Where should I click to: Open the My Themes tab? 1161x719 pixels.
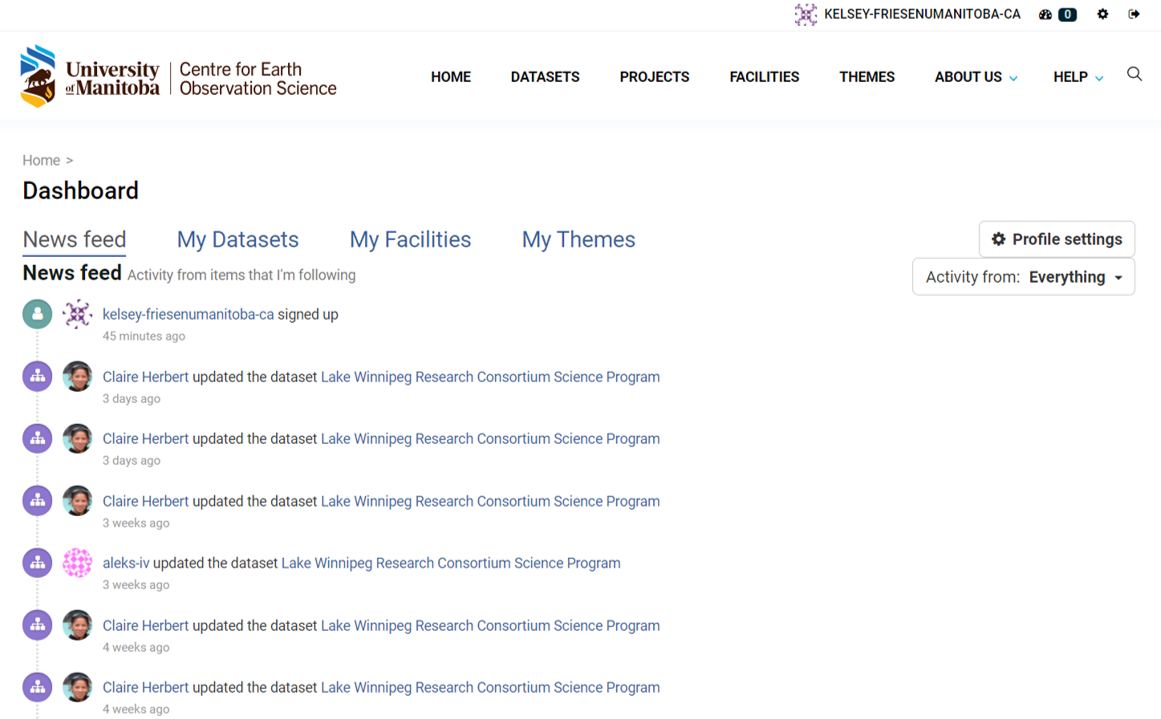click(578, 240)
